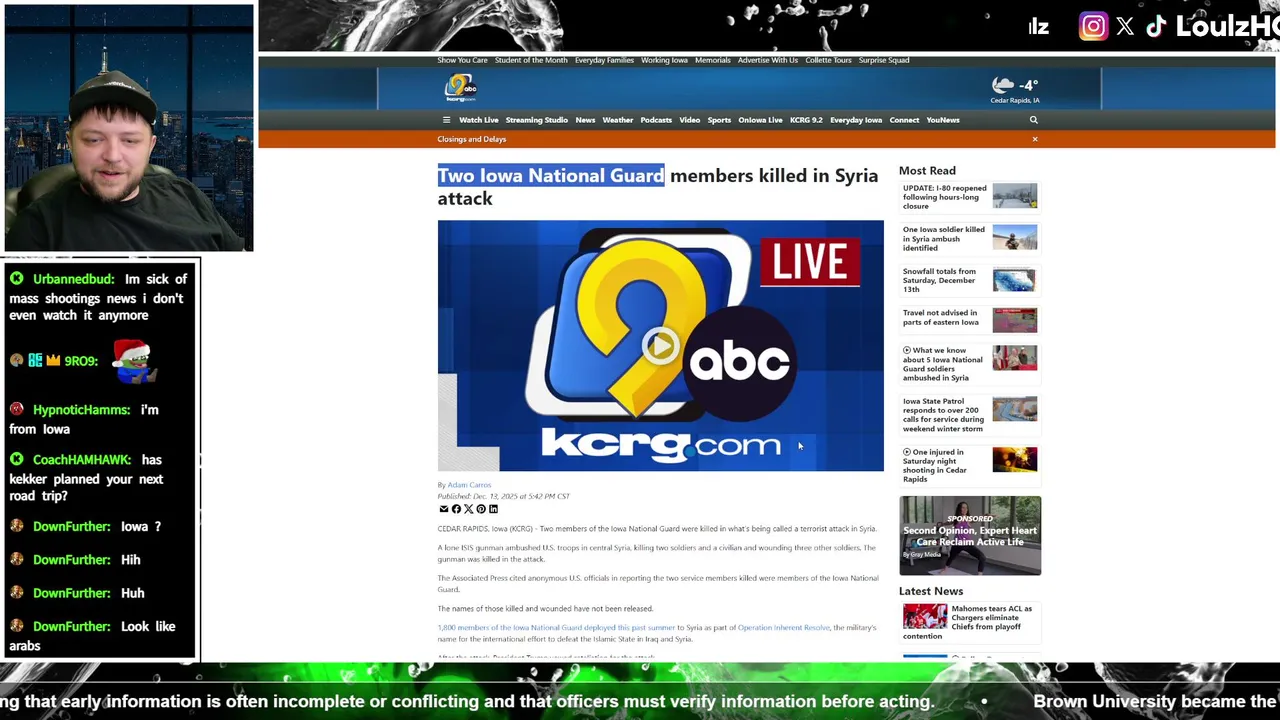
Task: Open Operation Inherent Resolve link
Action: (784, 628)
